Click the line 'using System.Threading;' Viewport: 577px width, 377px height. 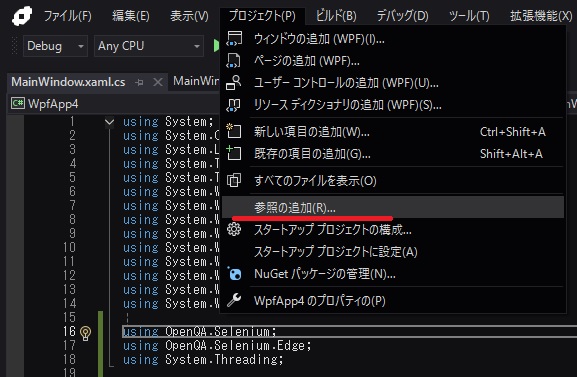tap(203, 360)
